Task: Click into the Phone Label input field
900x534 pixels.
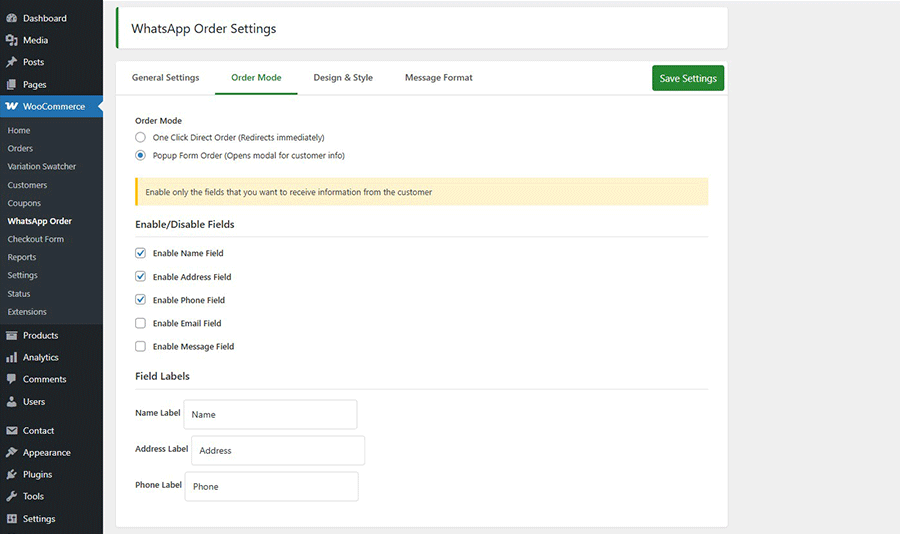Action: [x=271, y=486]
